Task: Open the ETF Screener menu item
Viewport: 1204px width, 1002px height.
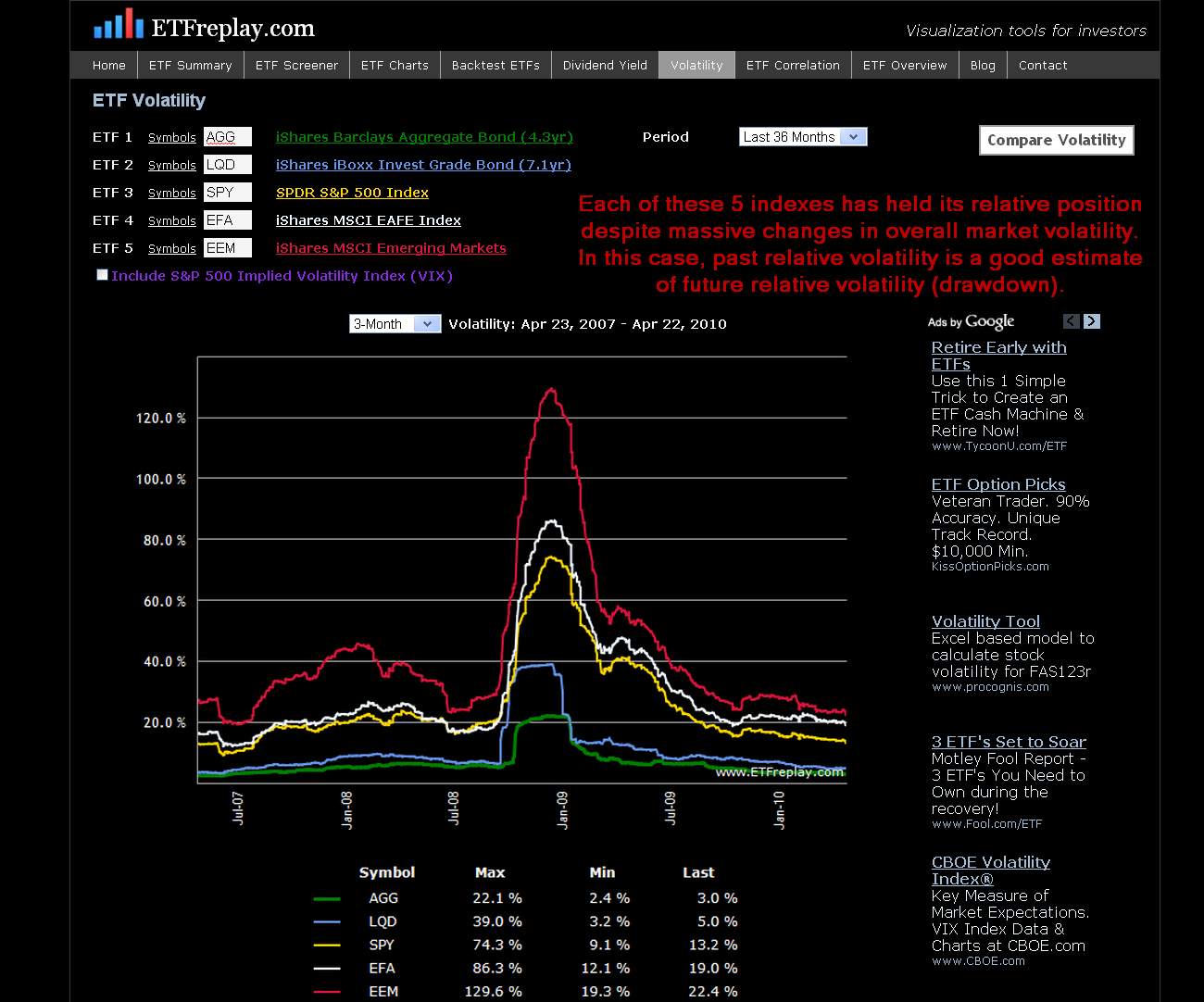Action: 296,65
